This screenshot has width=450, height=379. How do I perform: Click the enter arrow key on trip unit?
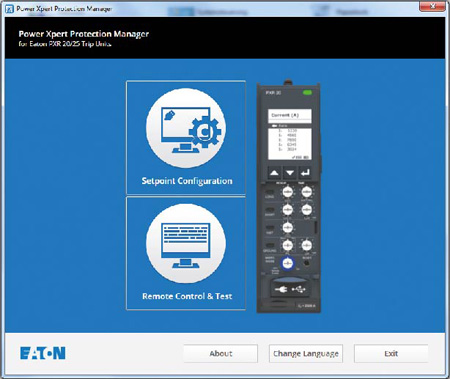pos(305,173)
